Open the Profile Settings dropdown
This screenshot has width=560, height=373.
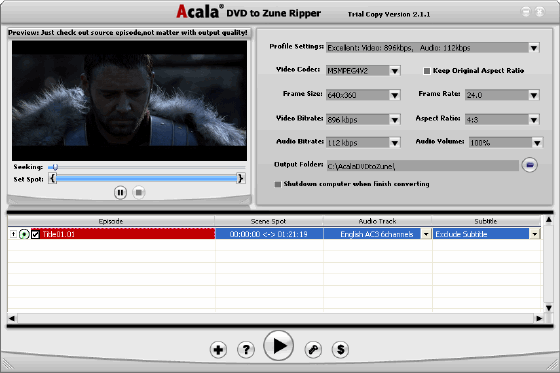coord(534,48)
